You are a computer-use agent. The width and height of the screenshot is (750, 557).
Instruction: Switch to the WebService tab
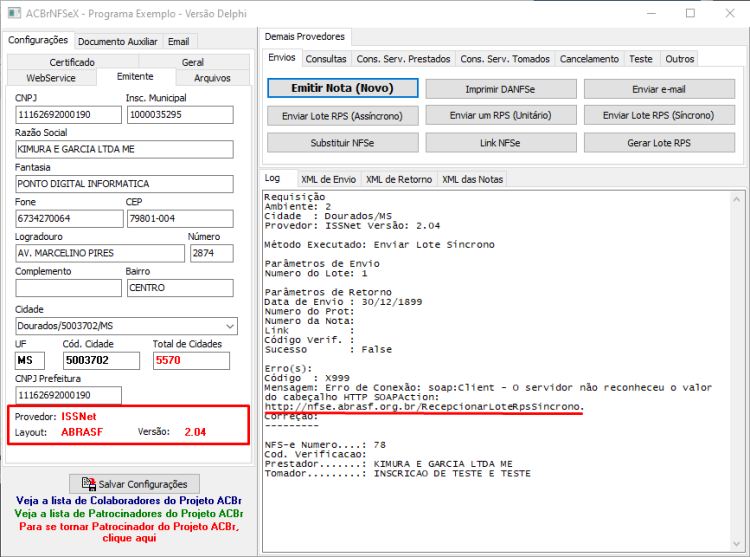[51, 78]
